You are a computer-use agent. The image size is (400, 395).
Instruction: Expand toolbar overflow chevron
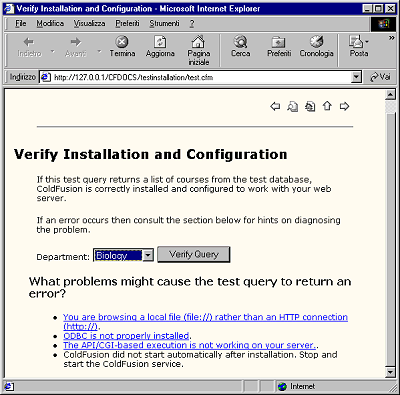coord(391,38)
